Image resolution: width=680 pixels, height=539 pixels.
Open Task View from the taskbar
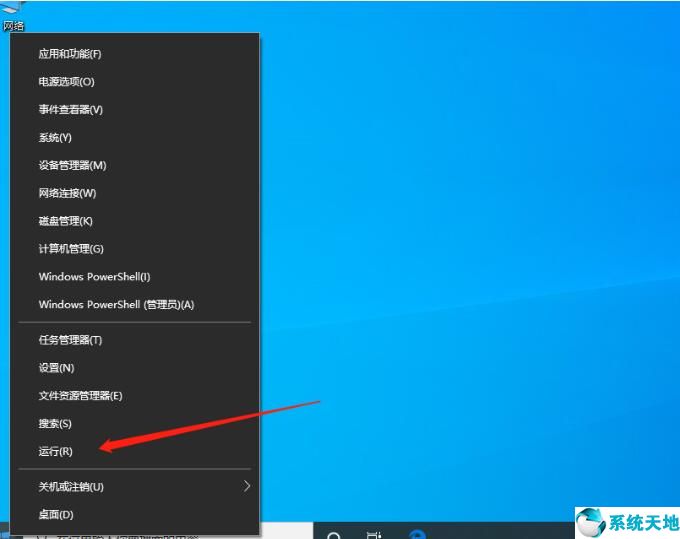pyautogui.click(x=374, y=535)
